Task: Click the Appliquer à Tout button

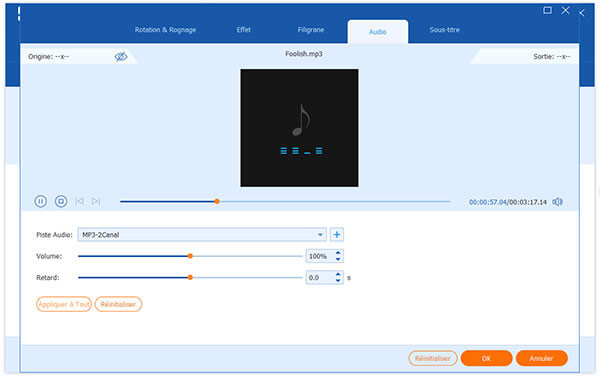Action: point(64,304)
